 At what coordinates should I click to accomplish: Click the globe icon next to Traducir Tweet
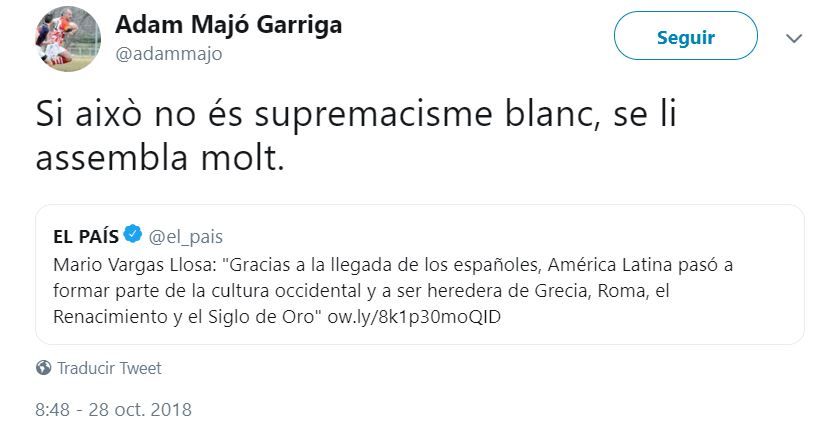[x=43, y=368]
